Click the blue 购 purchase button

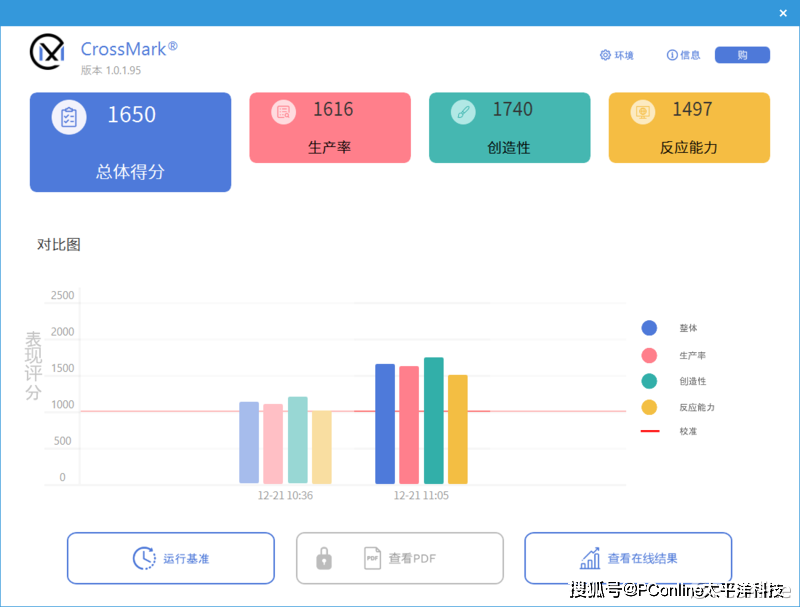click(x=742, y=55)
